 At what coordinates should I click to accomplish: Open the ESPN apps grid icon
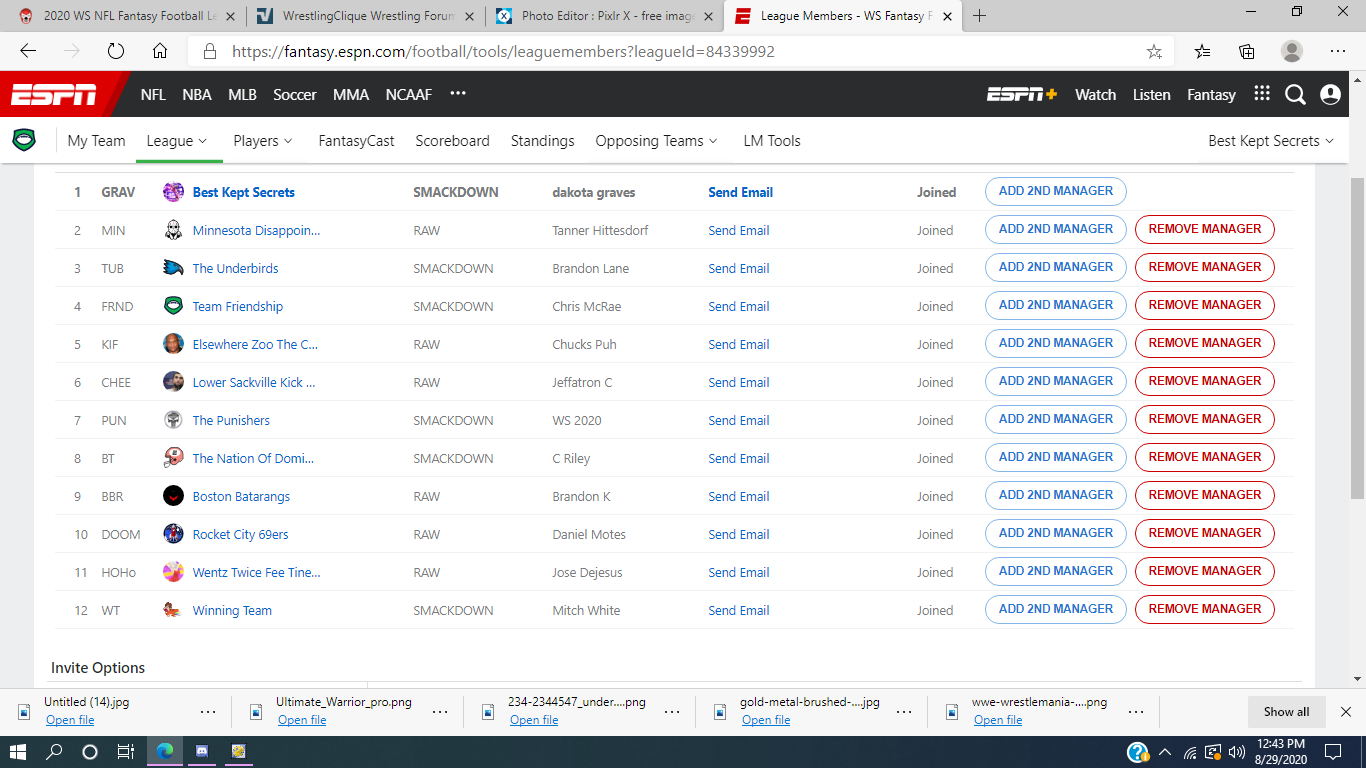pos(1262,94)
